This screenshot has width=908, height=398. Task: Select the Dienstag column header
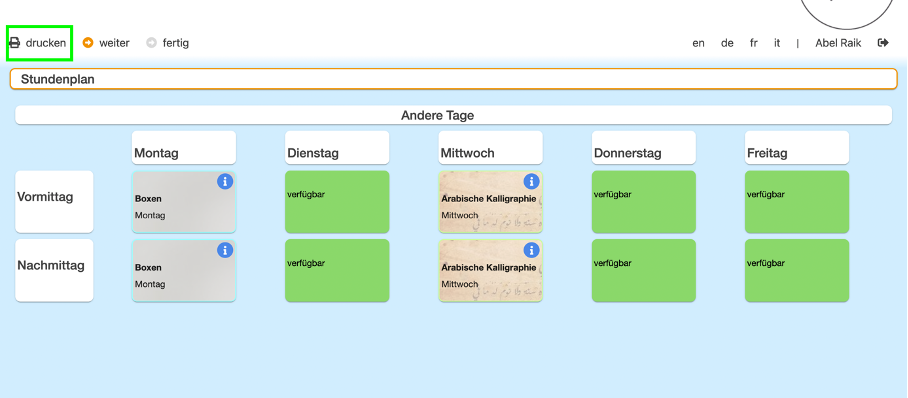[x=337, y=148]
